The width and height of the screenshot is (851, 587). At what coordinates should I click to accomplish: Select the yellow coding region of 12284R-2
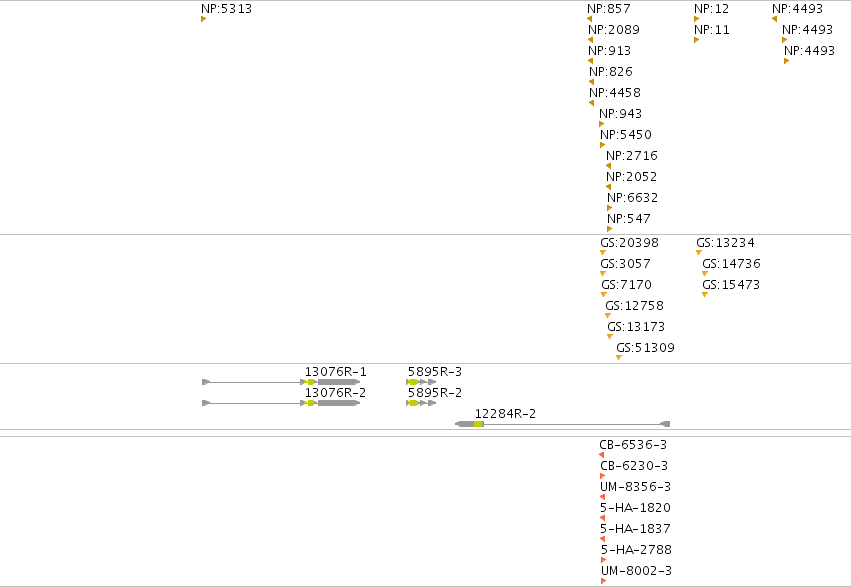pyautogui.click(x=478, y=424)
